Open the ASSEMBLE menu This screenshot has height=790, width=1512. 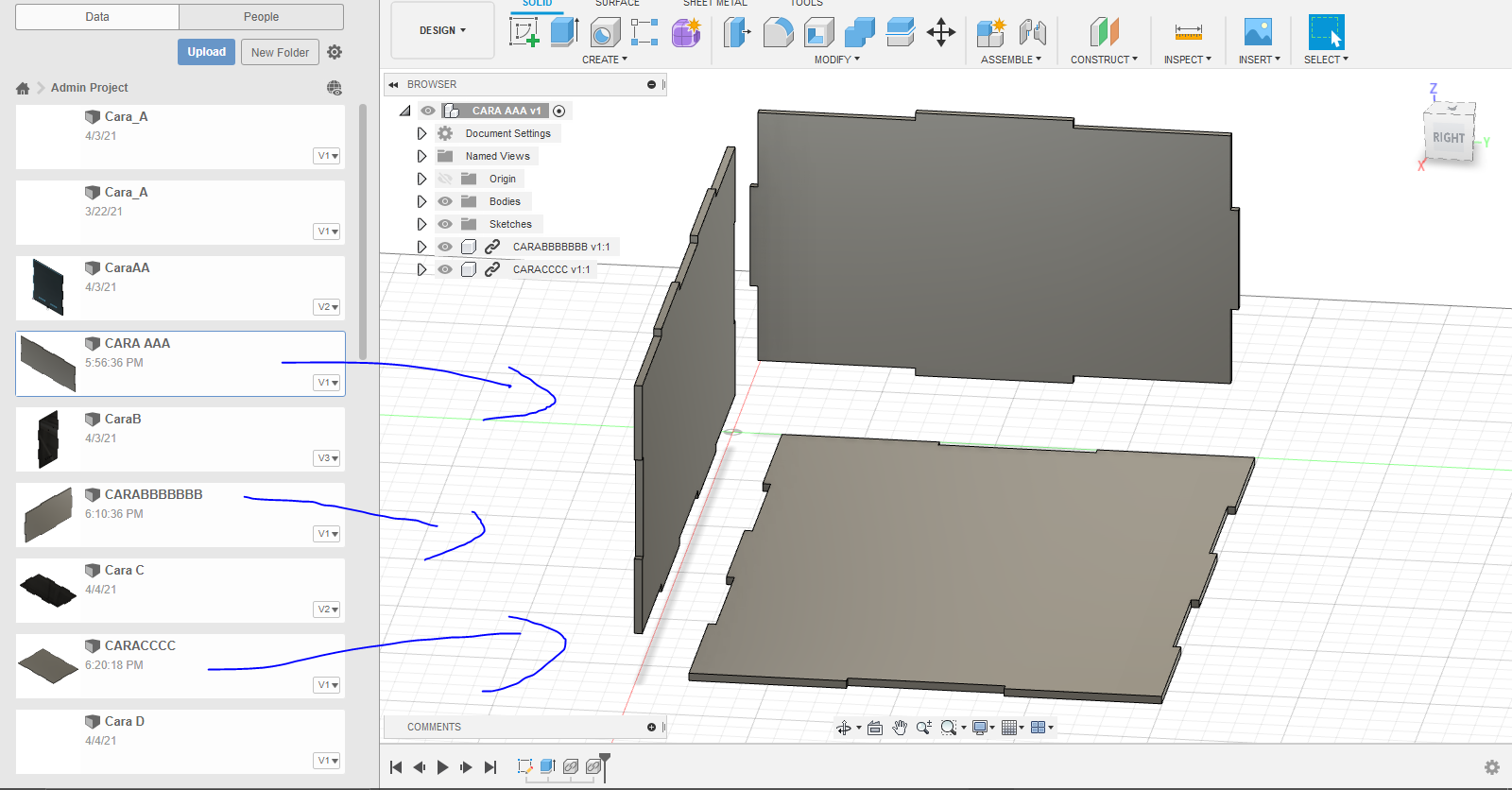1011,60
